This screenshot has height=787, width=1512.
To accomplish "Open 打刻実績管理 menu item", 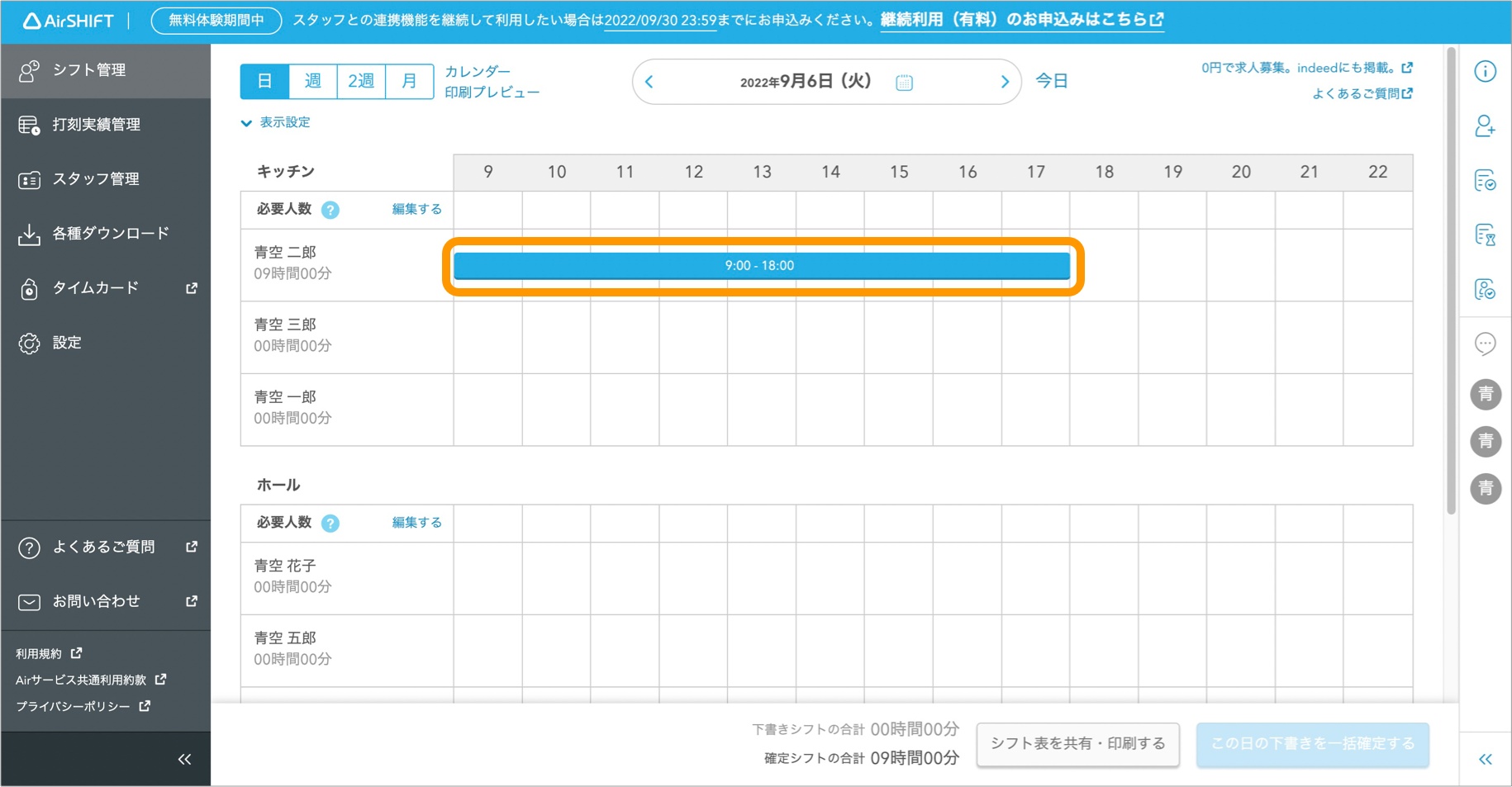I will coord(96,125).
